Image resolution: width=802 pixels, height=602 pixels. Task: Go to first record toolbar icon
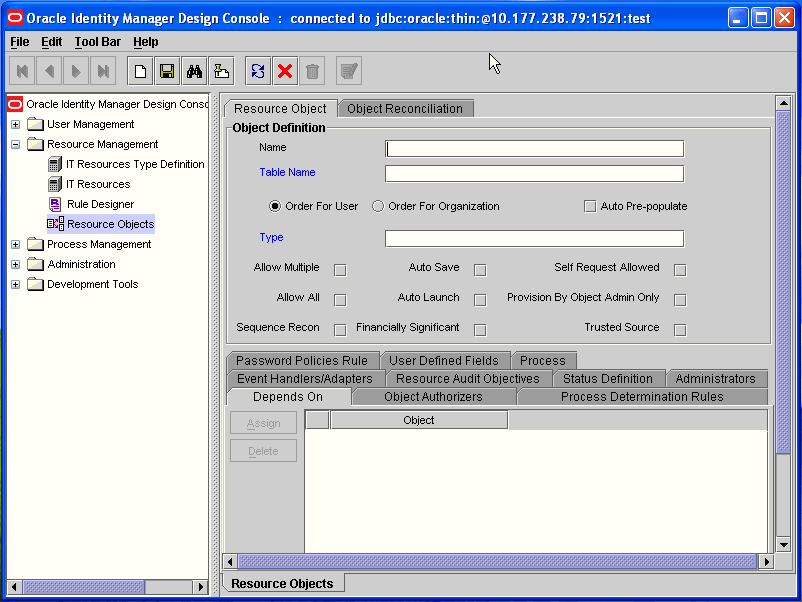click(x=22, y=71)
